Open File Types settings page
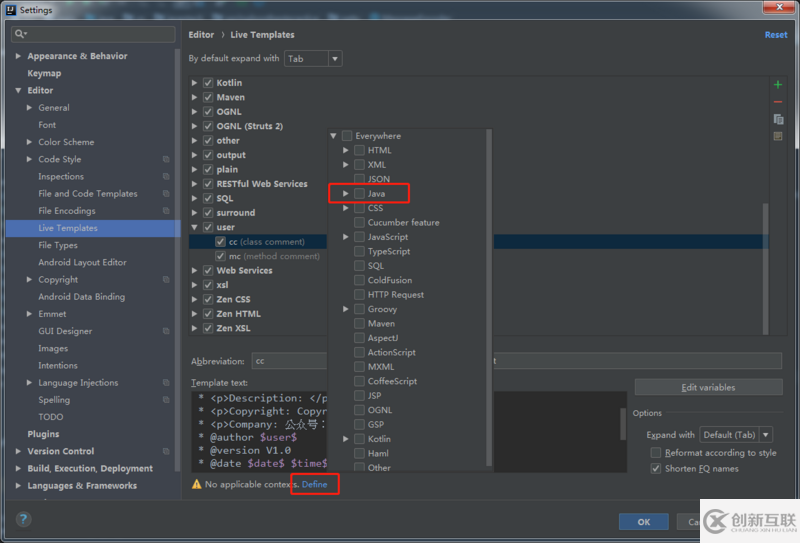800x543 pixels. 58,245
